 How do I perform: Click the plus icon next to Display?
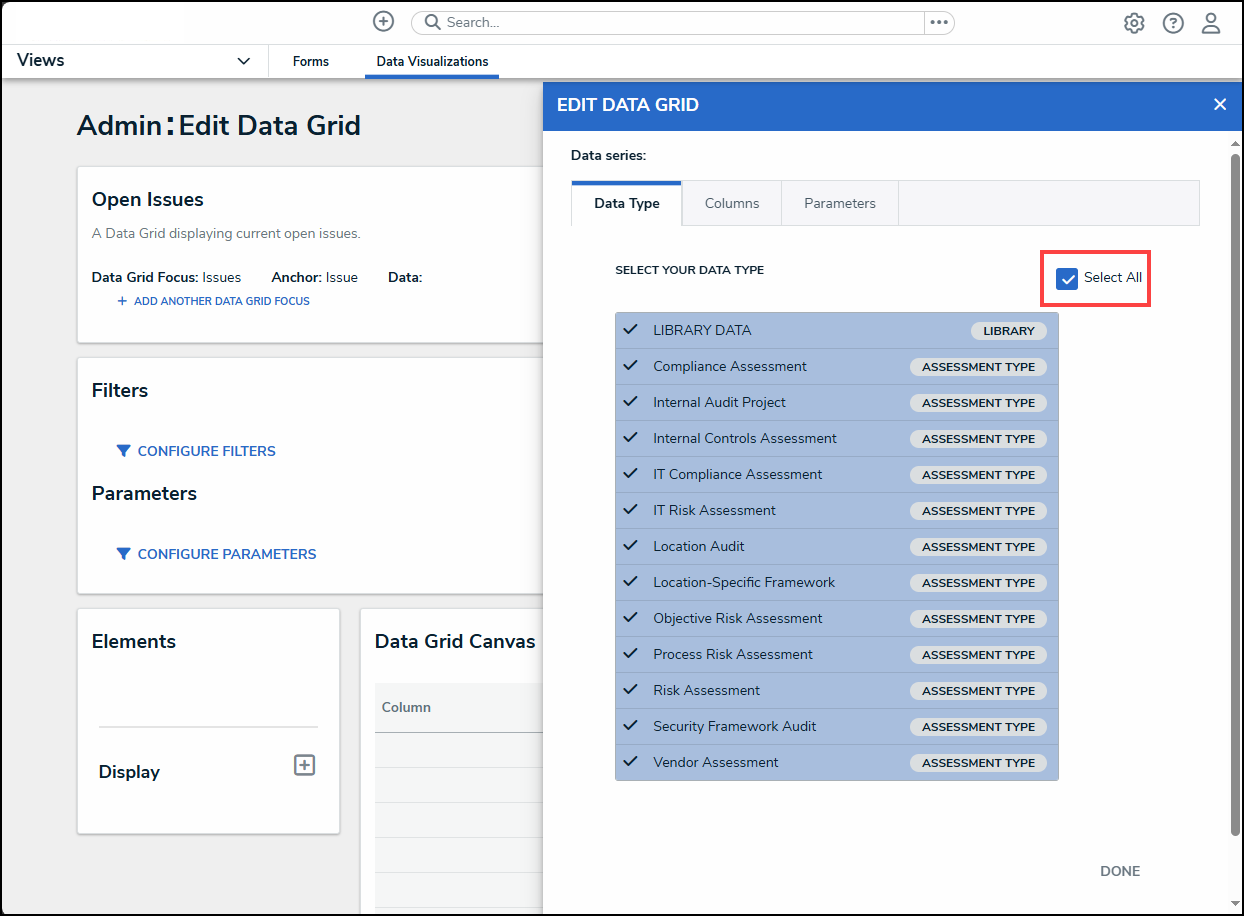(x=304, y=765)
